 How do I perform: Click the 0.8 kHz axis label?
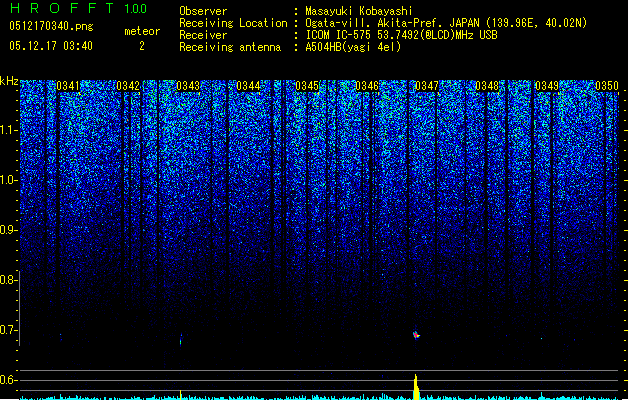coord(9,280)
